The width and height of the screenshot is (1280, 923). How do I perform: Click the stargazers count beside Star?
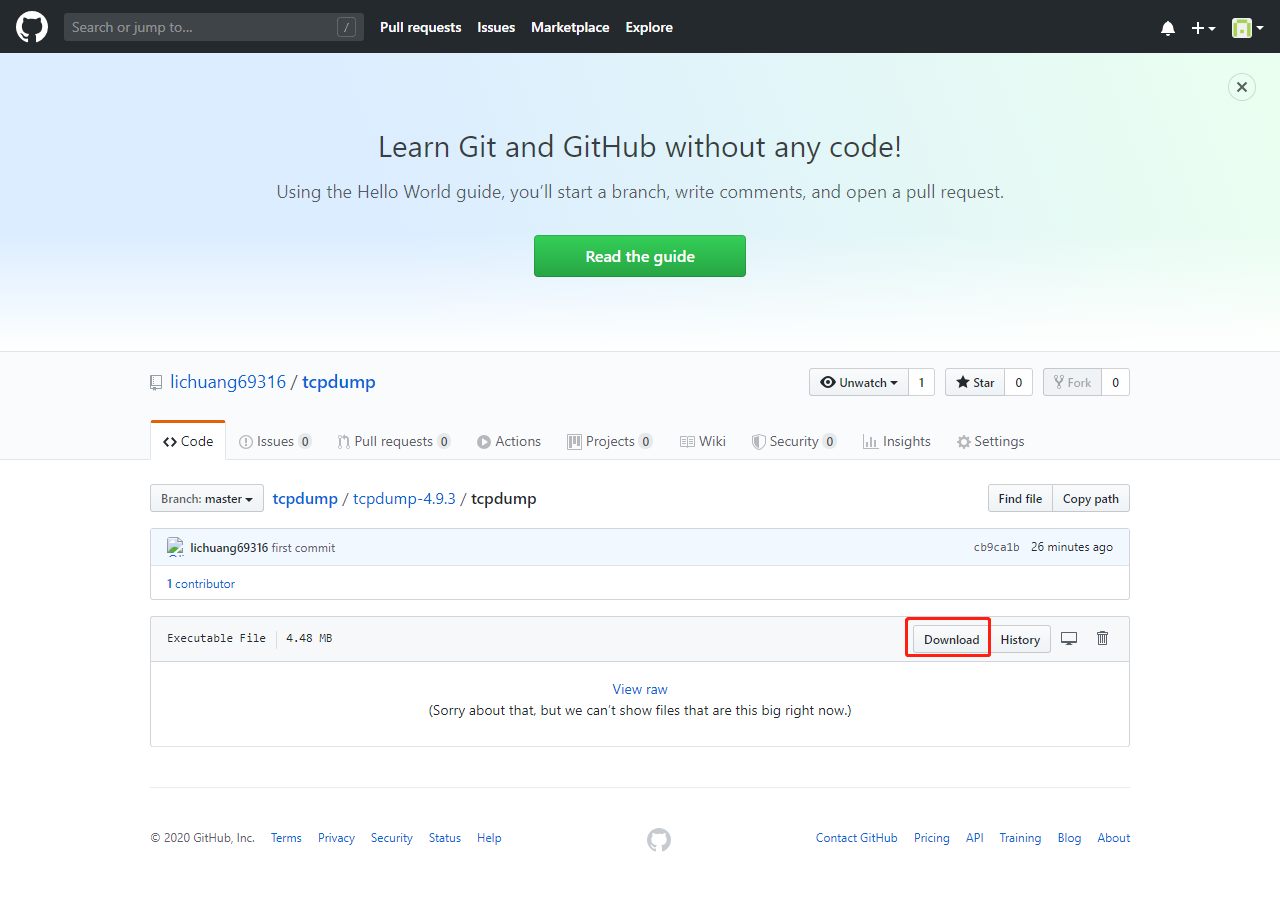1018,382
